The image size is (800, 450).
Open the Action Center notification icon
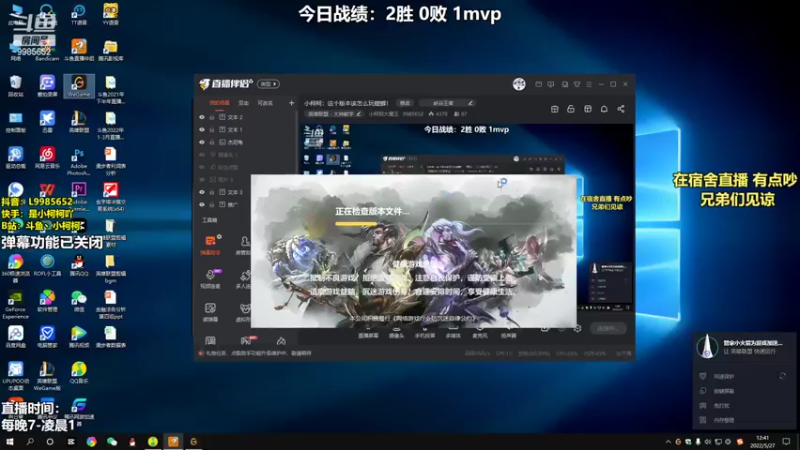[786, 442]
